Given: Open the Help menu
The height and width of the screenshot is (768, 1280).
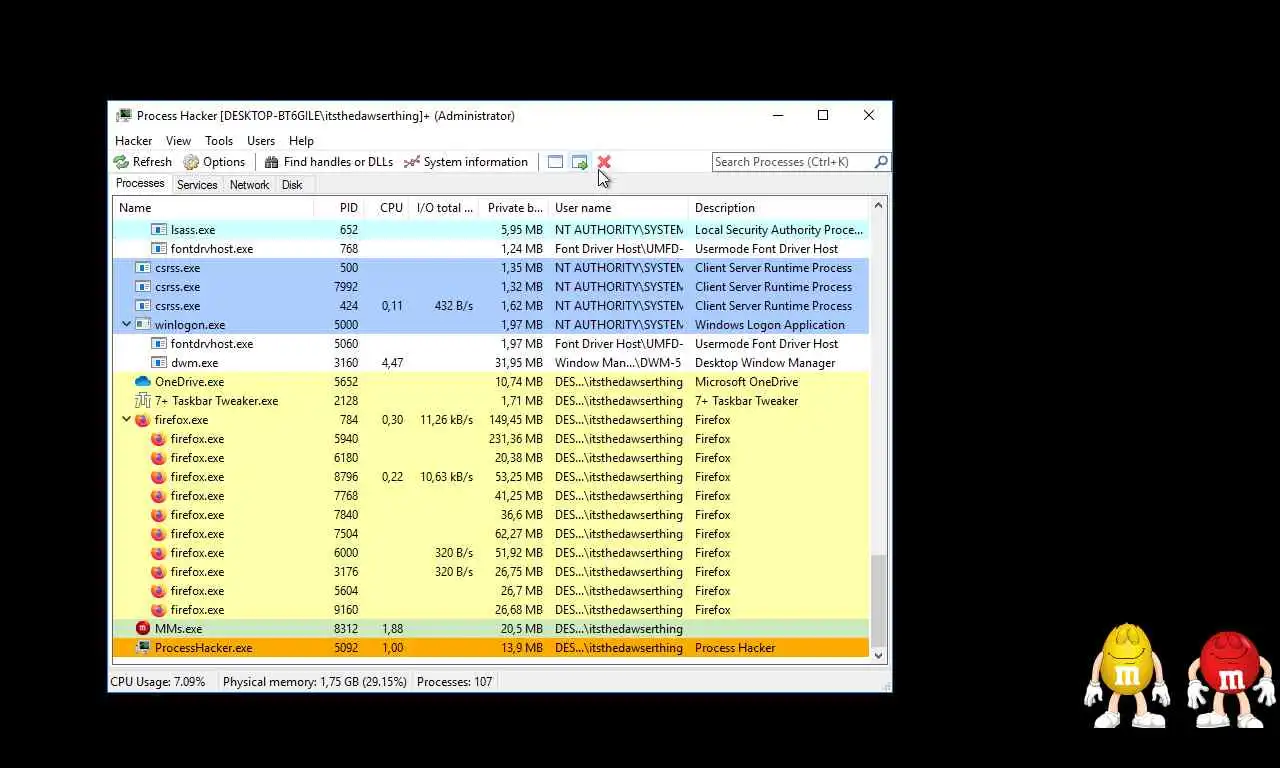Looking at the screenshot, I should tap(301, 141).
